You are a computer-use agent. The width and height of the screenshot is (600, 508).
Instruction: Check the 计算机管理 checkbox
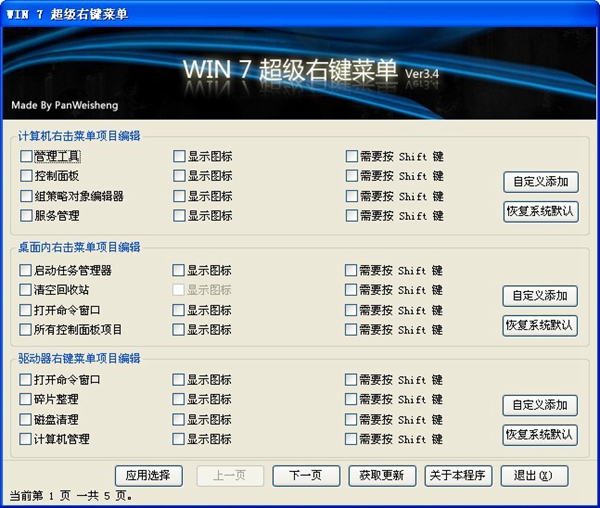tap(26, 439)
